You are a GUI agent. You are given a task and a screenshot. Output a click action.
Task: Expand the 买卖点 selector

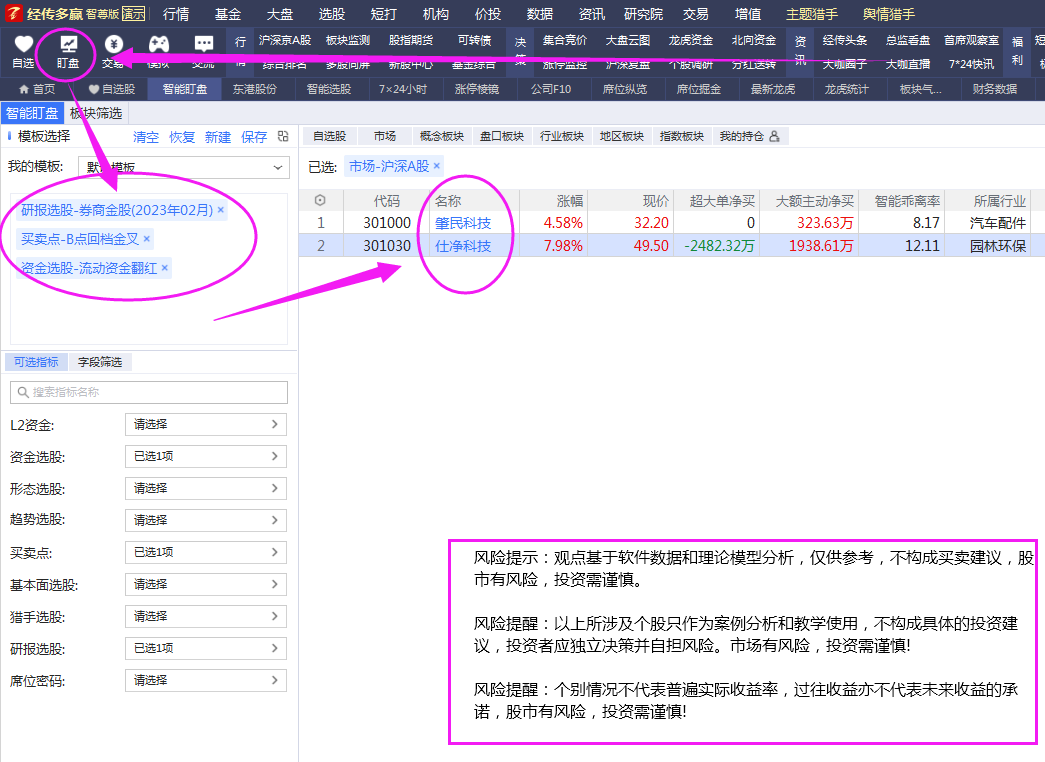coord(206,553)
